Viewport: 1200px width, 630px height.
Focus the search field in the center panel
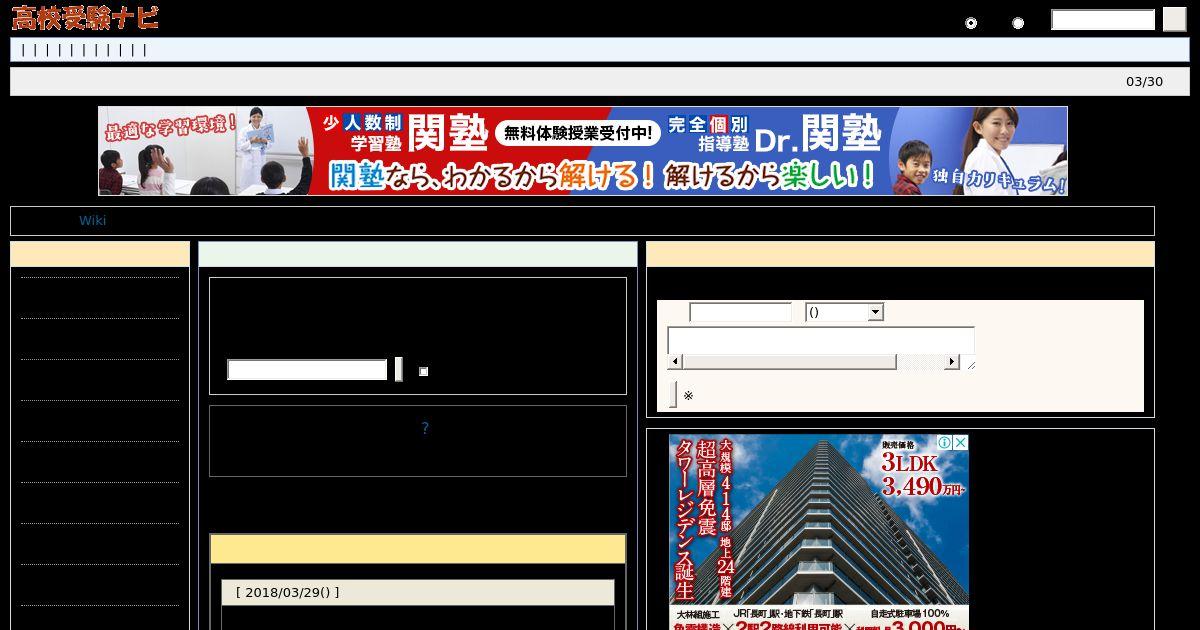click(x=307, y=370)
